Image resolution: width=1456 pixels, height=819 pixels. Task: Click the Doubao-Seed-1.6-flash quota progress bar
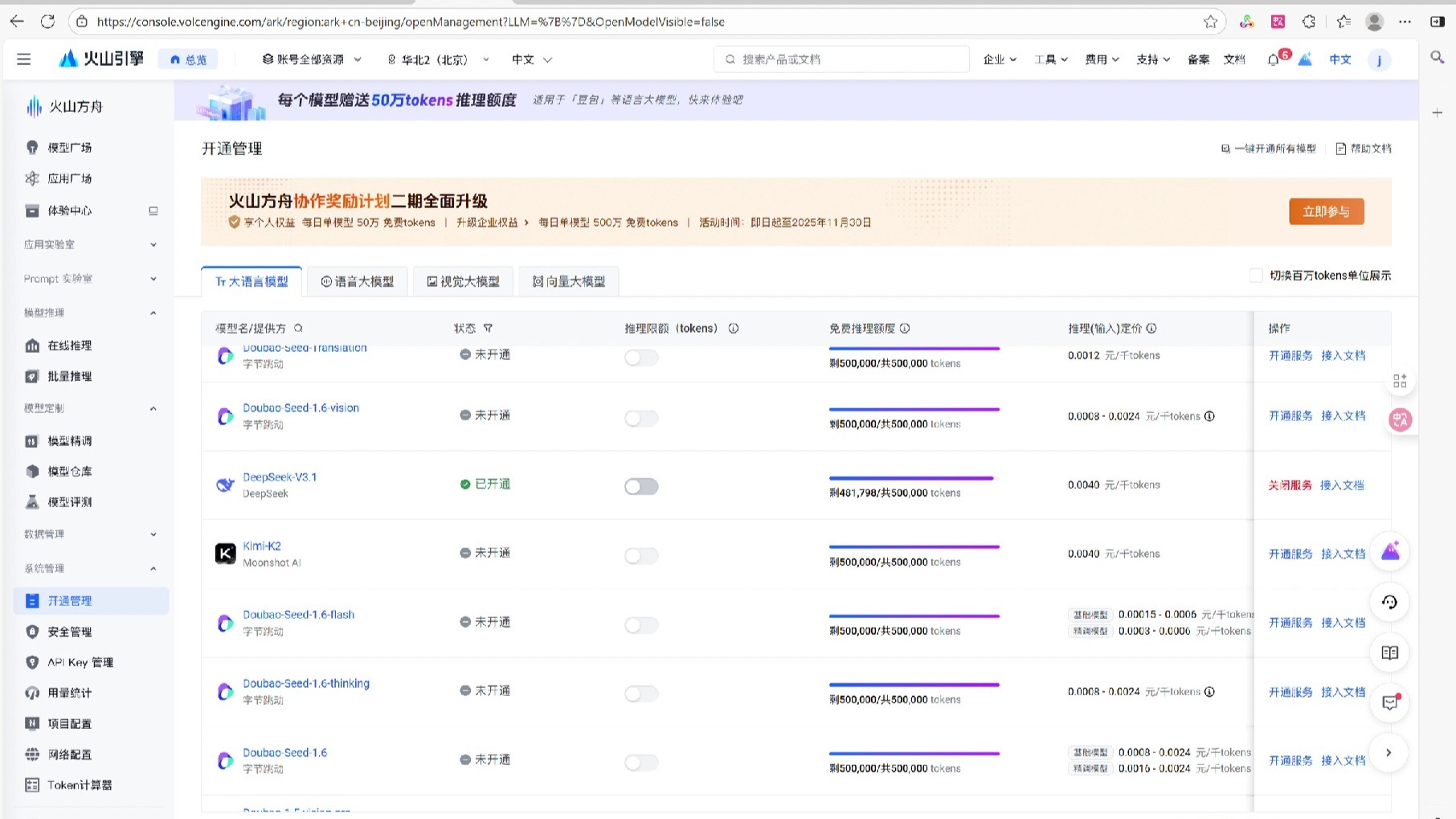pos(914,616)
